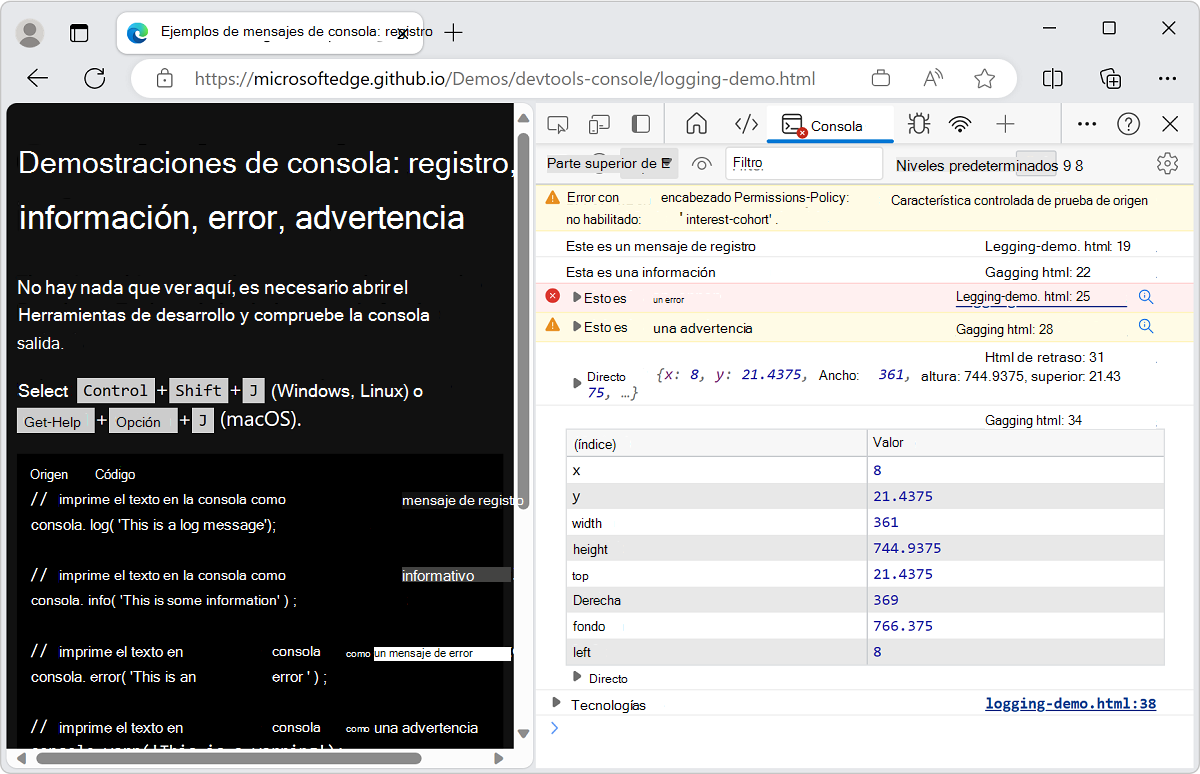Select the Inspect element tool
The height and width of the screenshot is (774, 1200).
pos(558,124)
